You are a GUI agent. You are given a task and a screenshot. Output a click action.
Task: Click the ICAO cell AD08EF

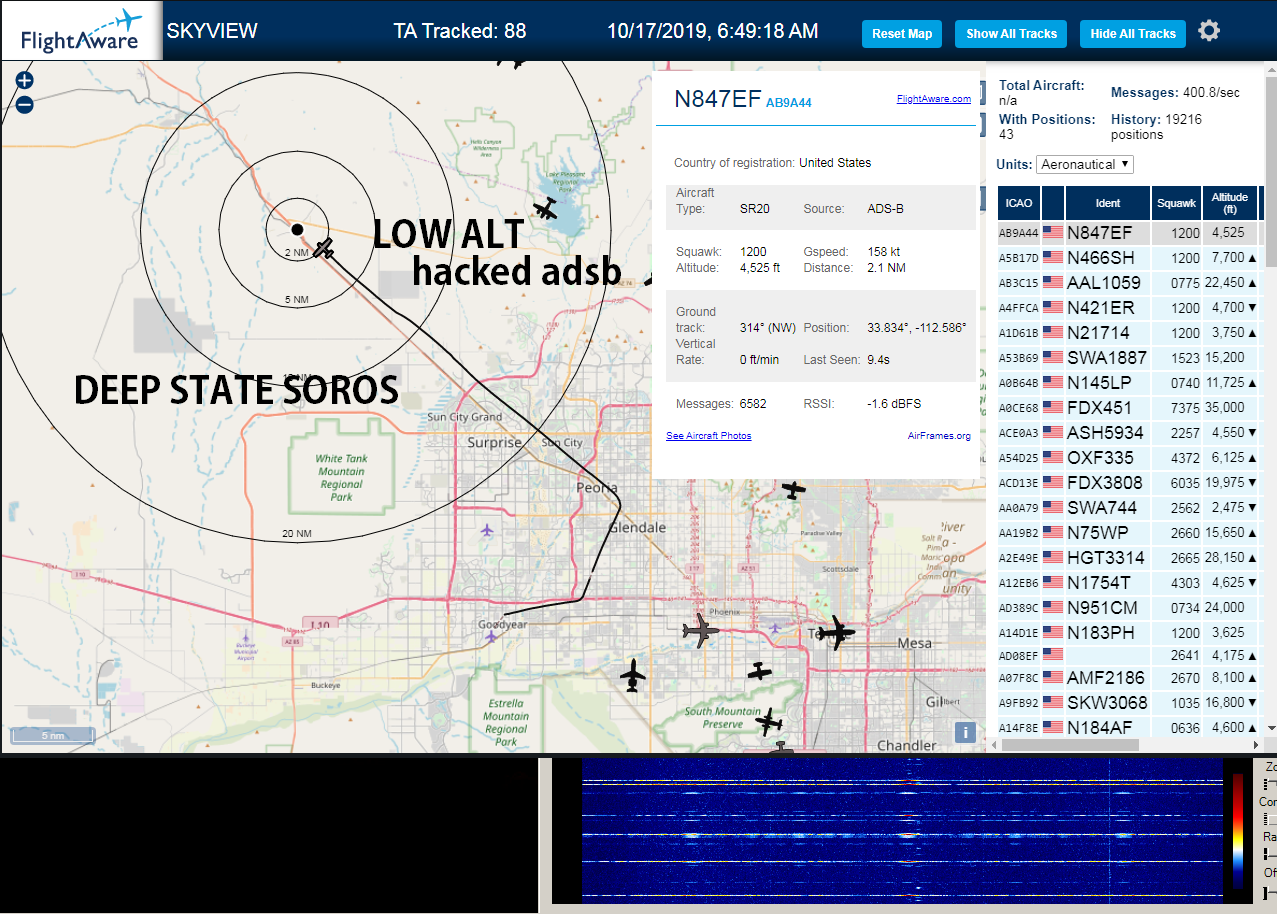[x=1019, y=657]
